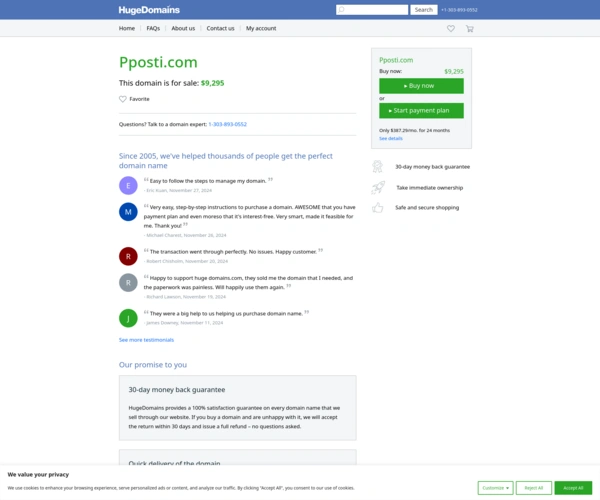This screenshot has width=600, height=500.
Task: Open the shopping cart icon
Action: (x=469, y=29)
